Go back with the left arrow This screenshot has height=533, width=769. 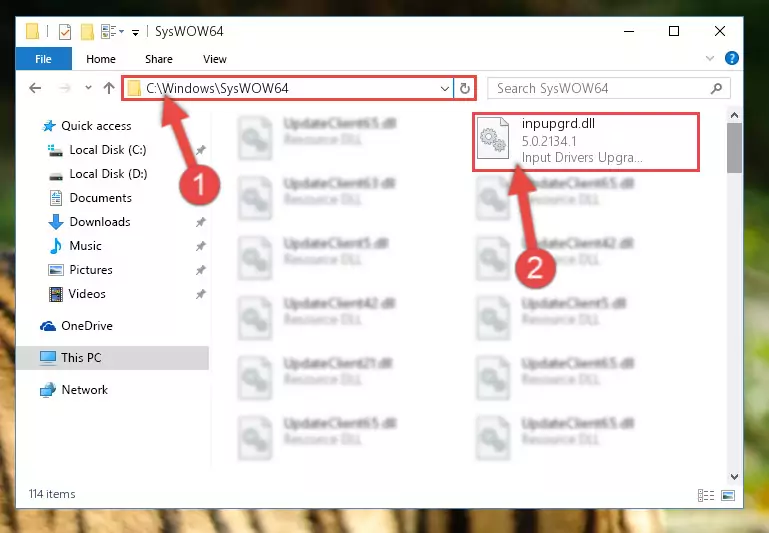click(x=35, y=88)
